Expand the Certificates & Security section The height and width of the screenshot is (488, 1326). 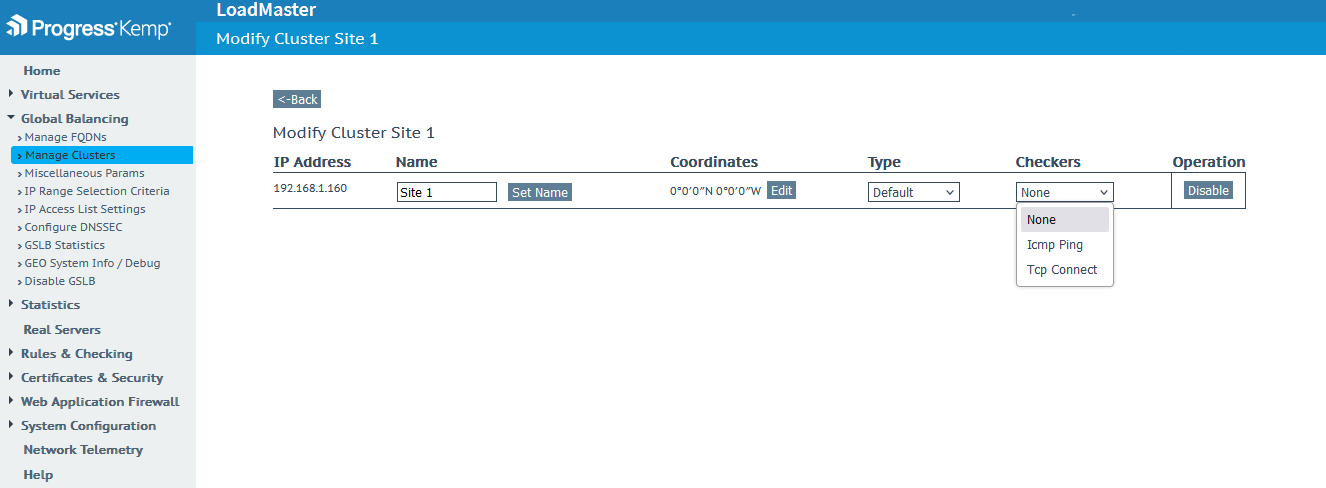(x=91, y=378)
